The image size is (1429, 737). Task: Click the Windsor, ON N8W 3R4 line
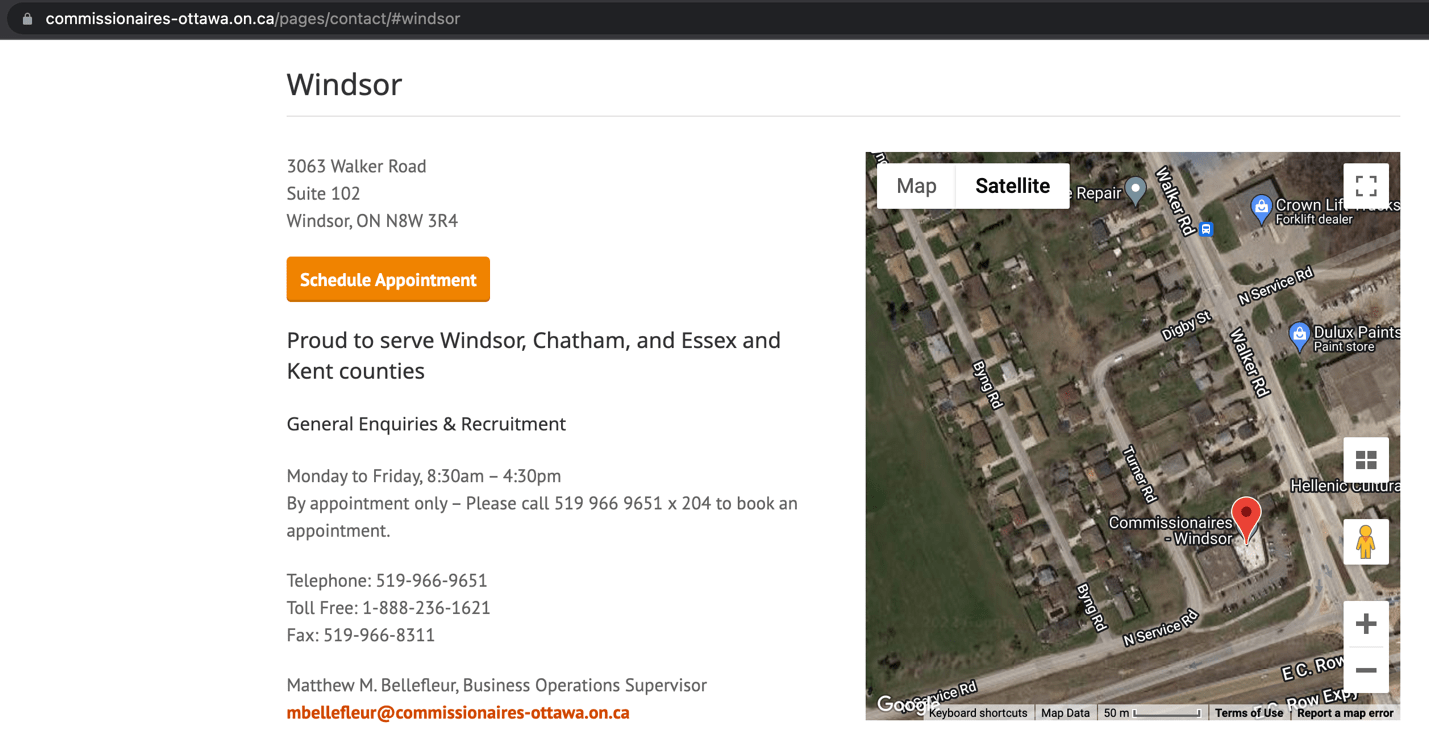(x=372, y=221)
